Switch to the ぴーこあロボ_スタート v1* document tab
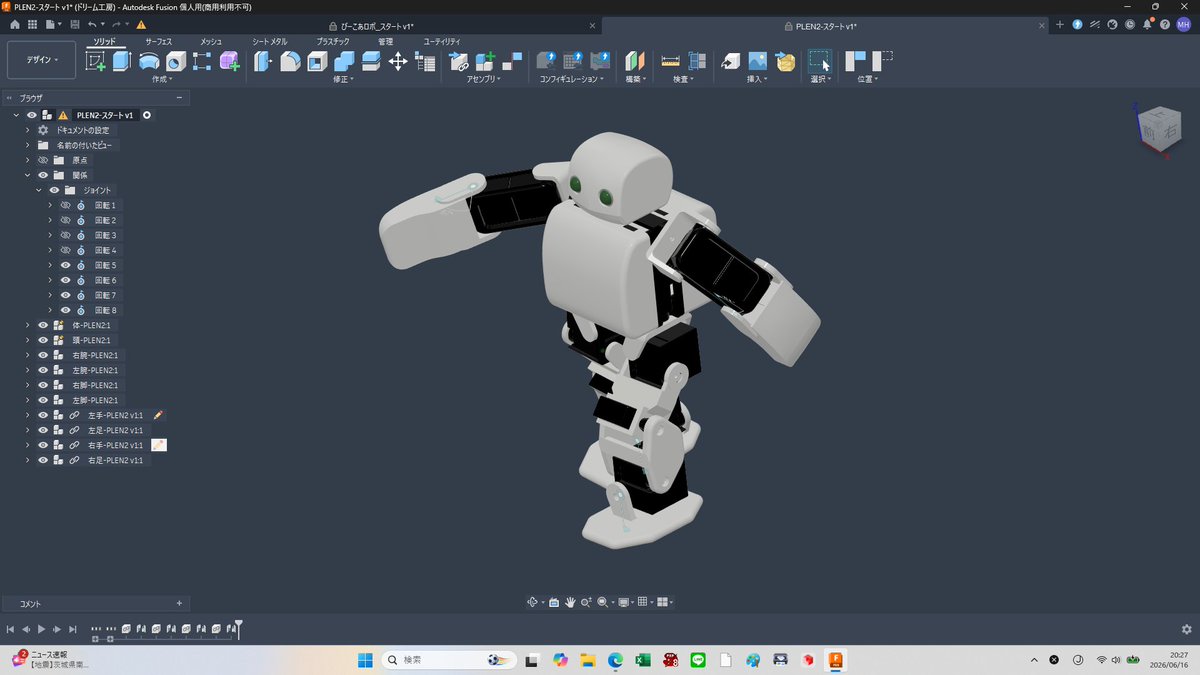Screen dimensions: 1200x675 [x=371, y=25]
